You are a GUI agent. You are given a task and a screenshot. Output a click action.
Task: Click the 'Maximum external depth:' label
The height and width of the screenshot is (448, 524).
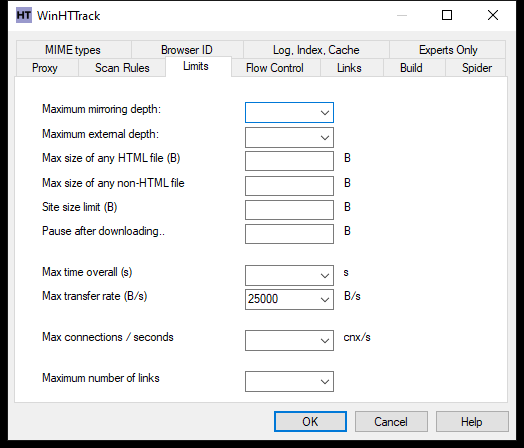coord(100,134)
